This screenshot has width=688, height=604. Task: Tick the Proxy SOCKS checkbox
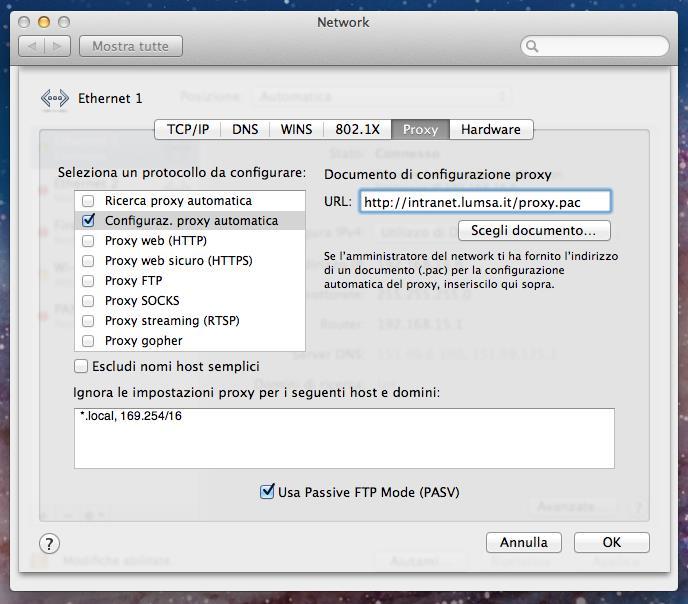[88, 301]
